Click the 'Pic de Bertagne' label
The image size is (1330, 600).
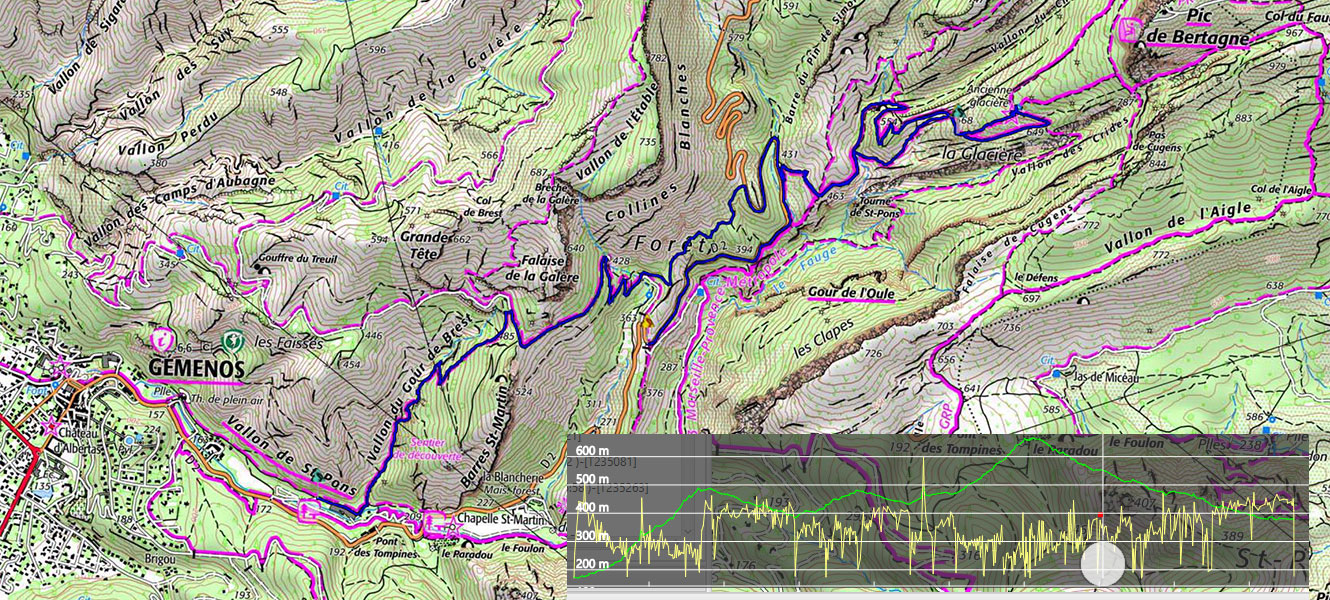1199,28
